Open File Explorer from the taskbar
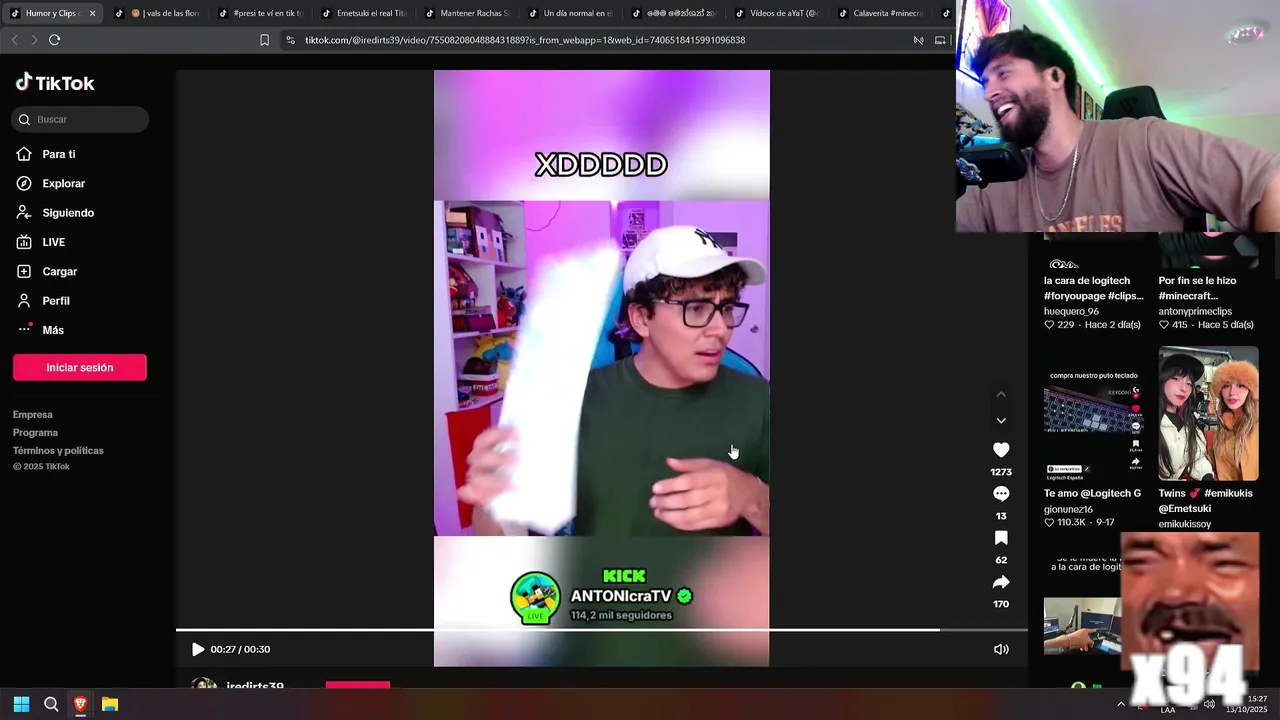 (110, 704)
